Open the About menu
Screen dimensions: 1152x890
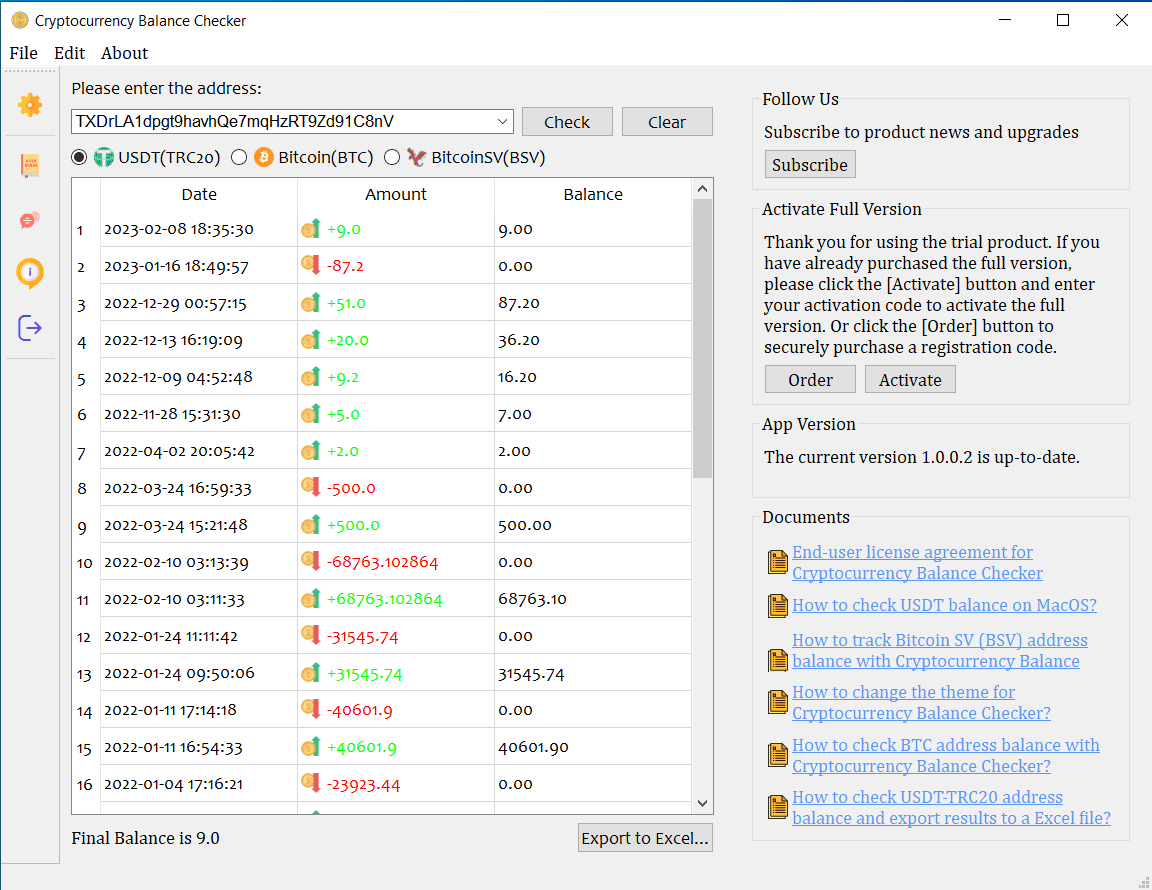(124, 53)
